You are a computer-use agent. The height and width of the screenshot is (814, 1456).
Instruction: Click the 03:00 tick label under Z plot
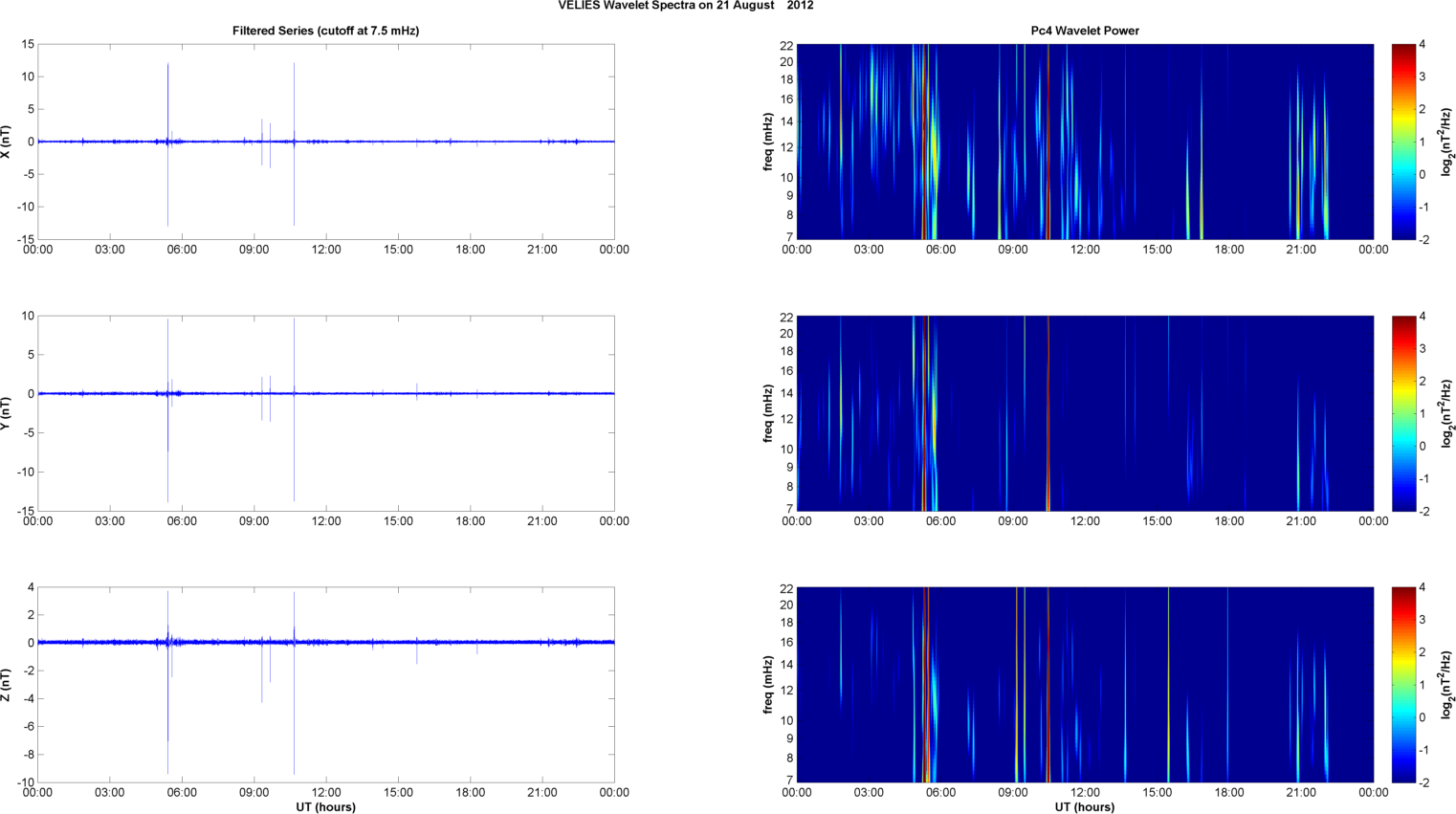click(110, 792)
